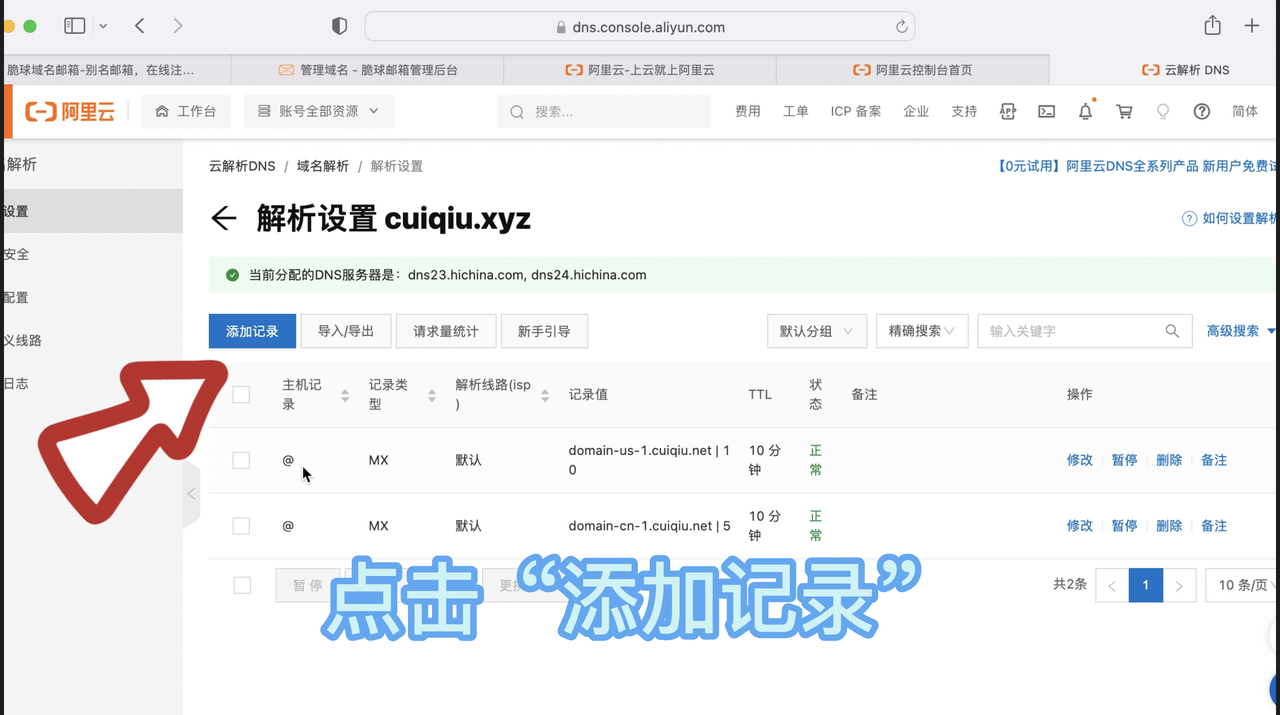Open shopping cart icon
The width and height of the screenshot is (1280, 715).
1124,111
